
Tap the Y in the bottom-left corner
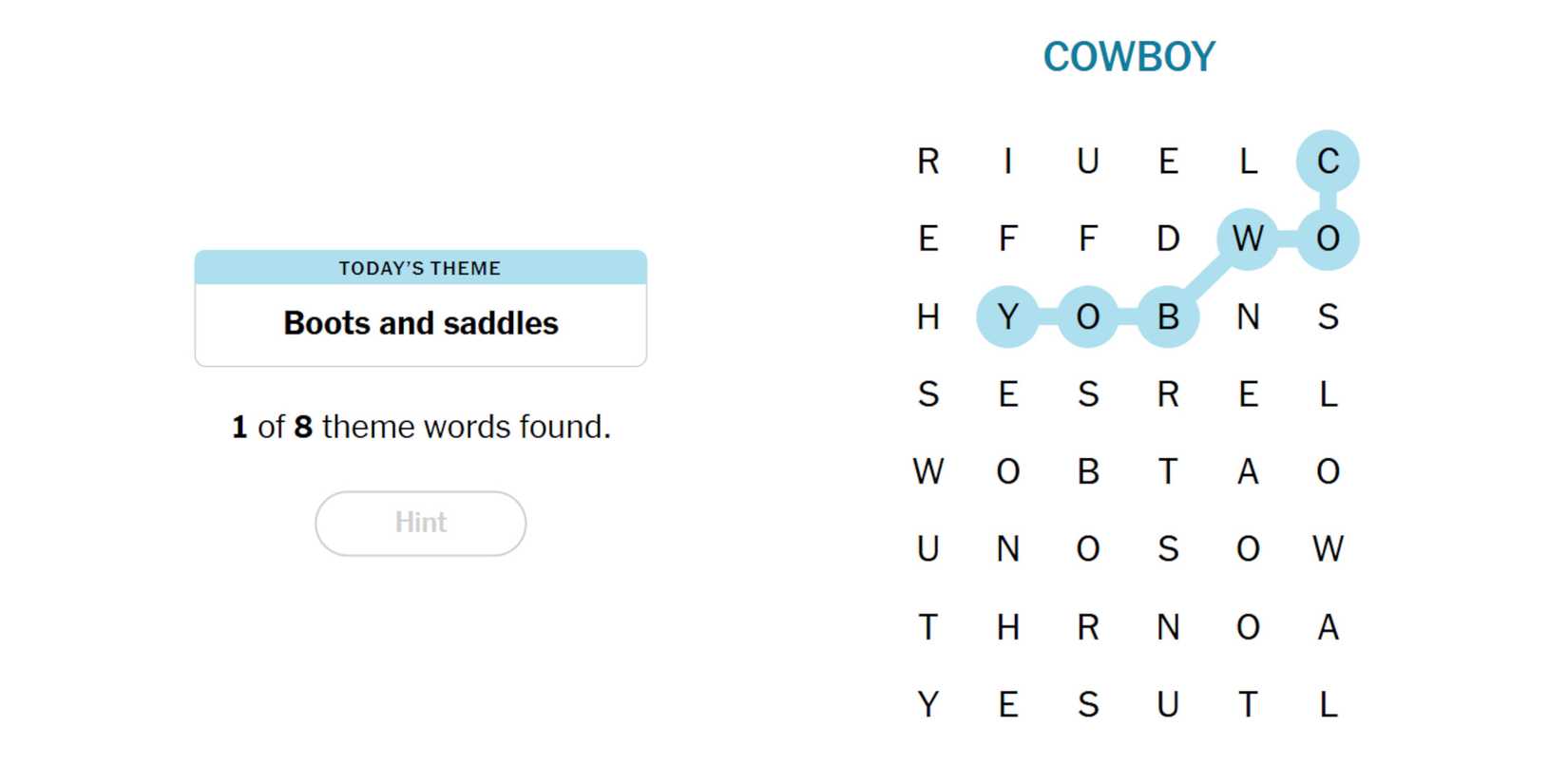(928, 704)
